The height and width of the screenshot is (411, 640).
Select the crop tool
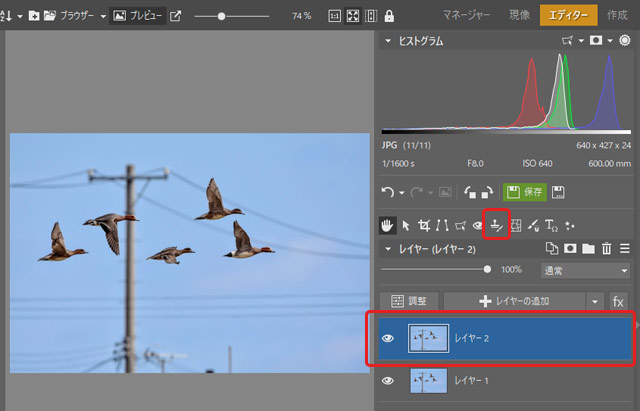424,225
